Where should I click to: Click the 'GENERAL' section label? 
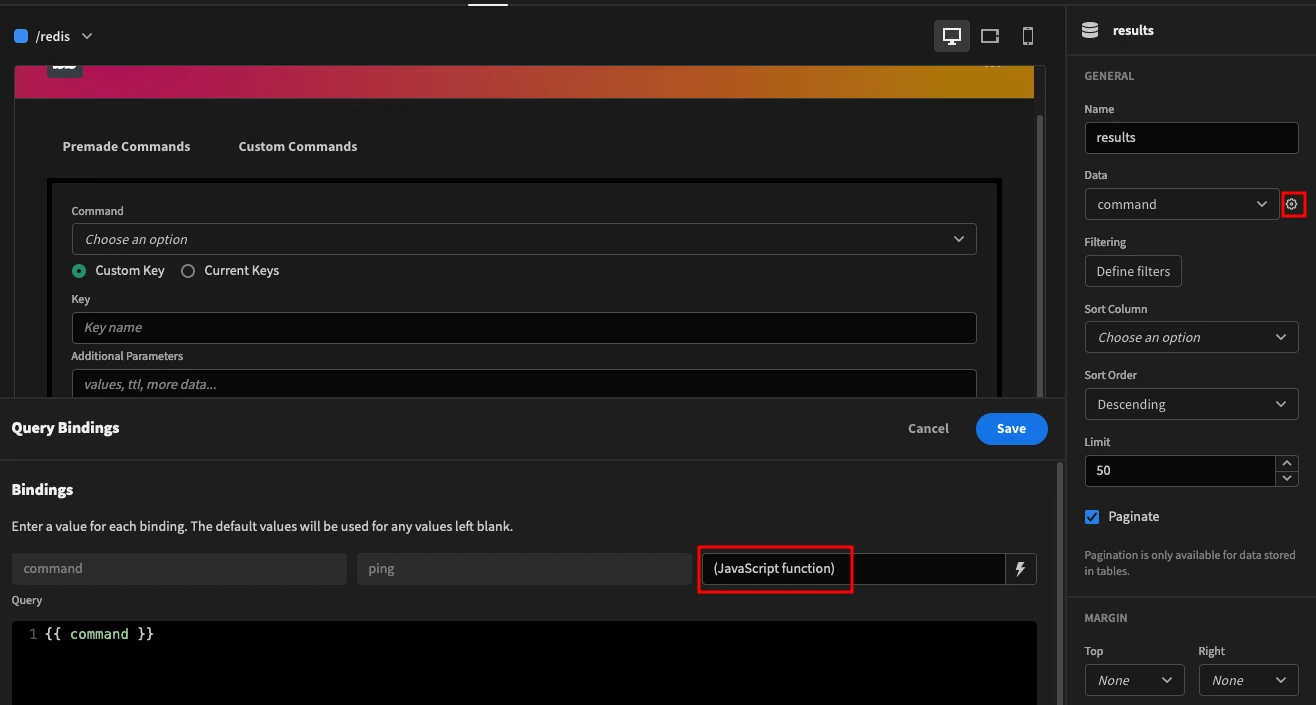click(x=1109, y=76)
